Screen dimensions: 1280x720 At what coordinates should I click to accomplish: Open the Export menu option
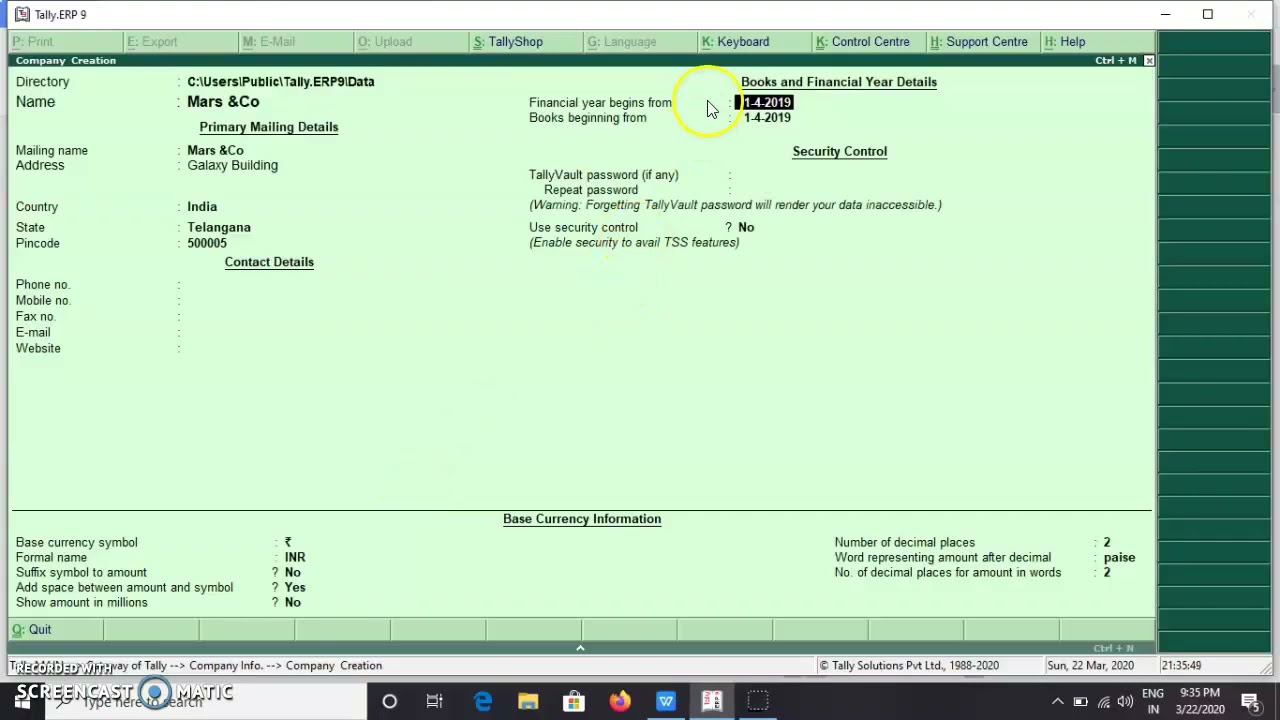152,42
